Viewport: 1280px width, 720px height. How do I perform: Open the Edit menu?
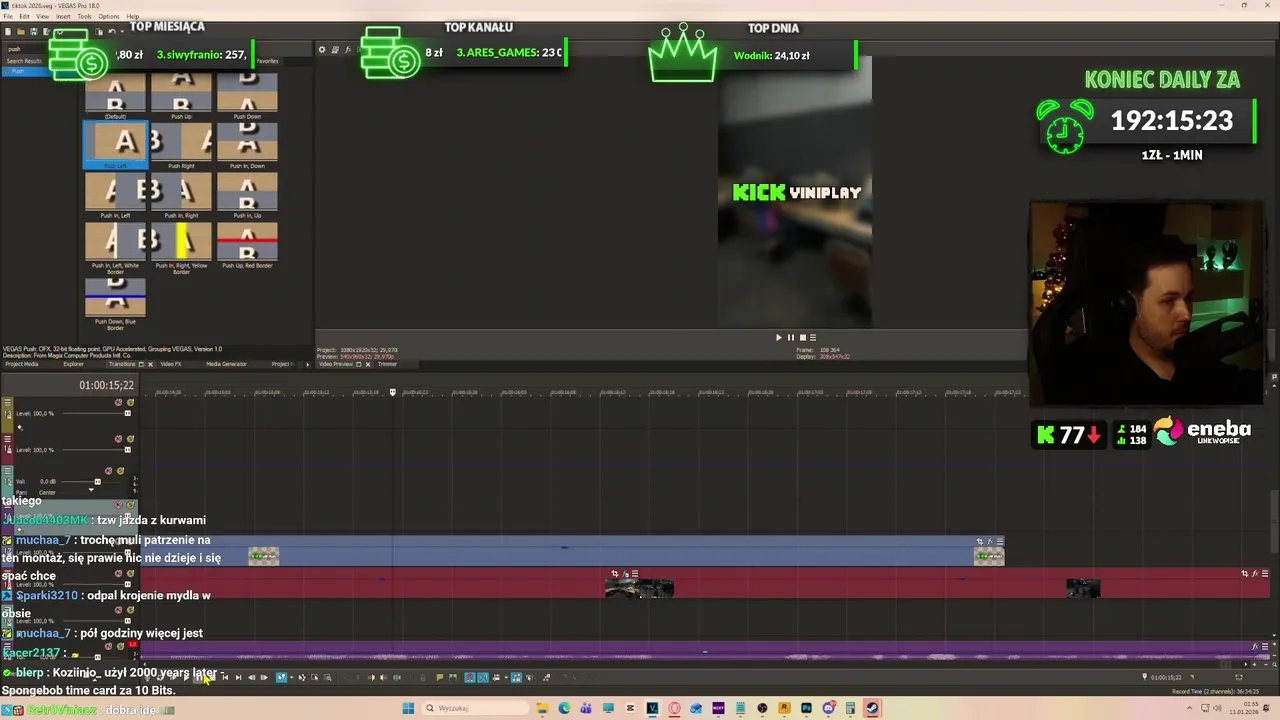pyautogui.click(x=24, y=16)
